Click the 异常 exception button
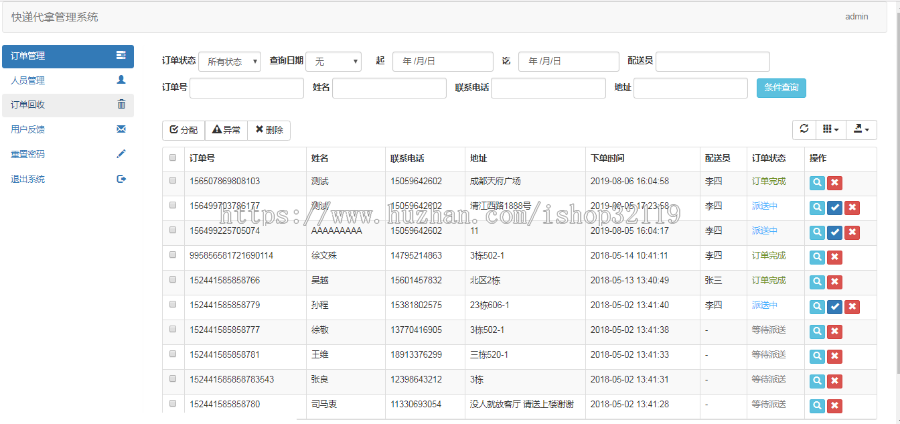This screenshot has width=900, height=424. point(226,130)
